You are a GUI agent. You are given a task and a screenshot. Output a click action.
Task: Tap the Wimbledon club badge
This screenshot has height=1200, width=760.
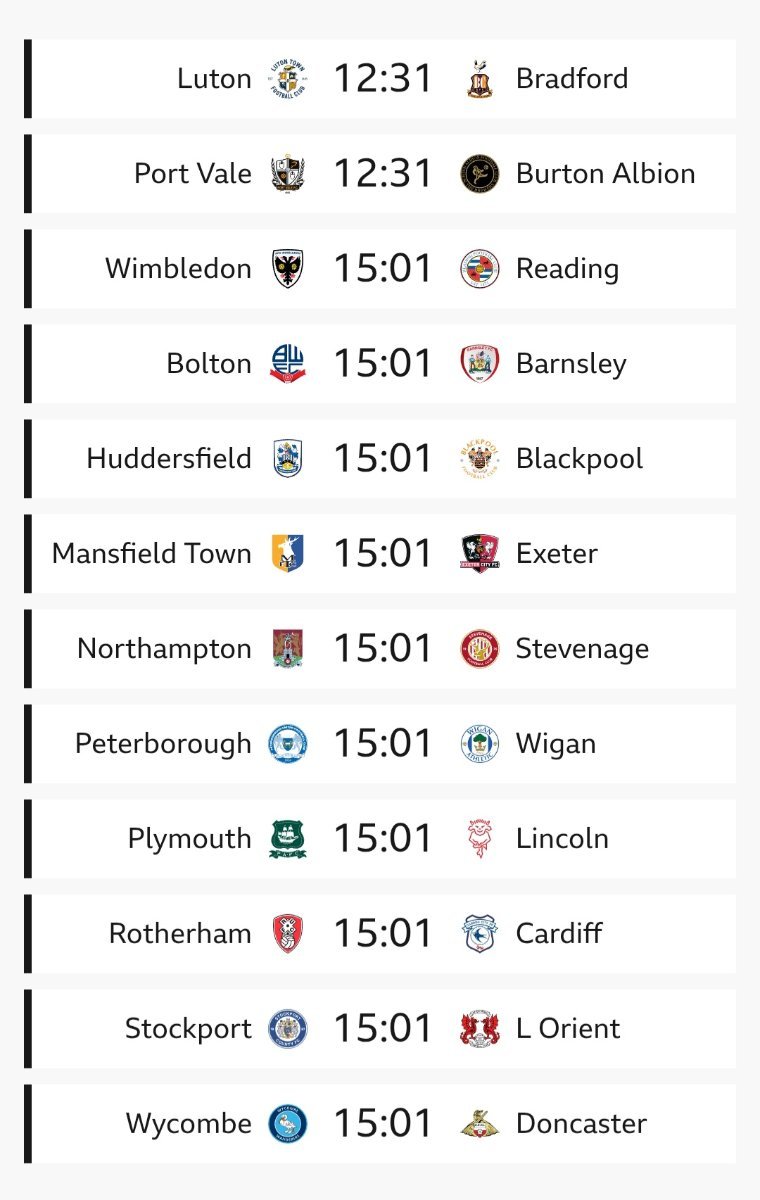[288, 269]
